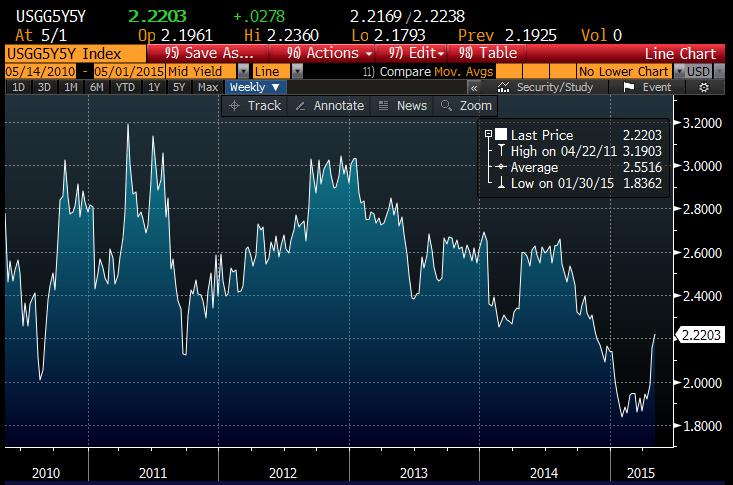This screenshot has width=733, height=485.
Task: Expand the Weekly periodicity dropdown
Action: pos(256,88)
